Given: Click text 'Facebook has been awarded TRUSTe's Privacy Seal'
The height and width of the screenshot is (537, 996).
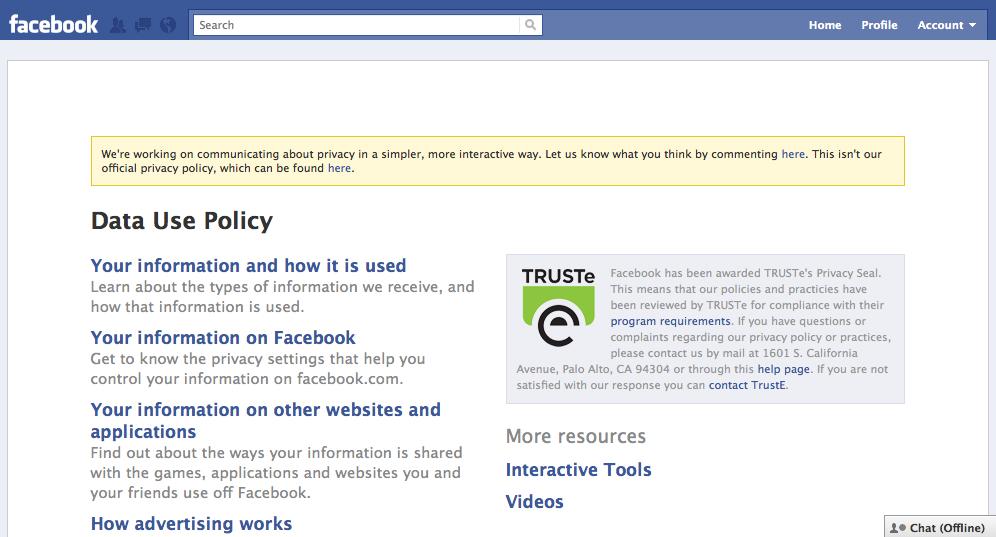Looking at the screenshot, I should pyautogui.click(x=745, y=273).
